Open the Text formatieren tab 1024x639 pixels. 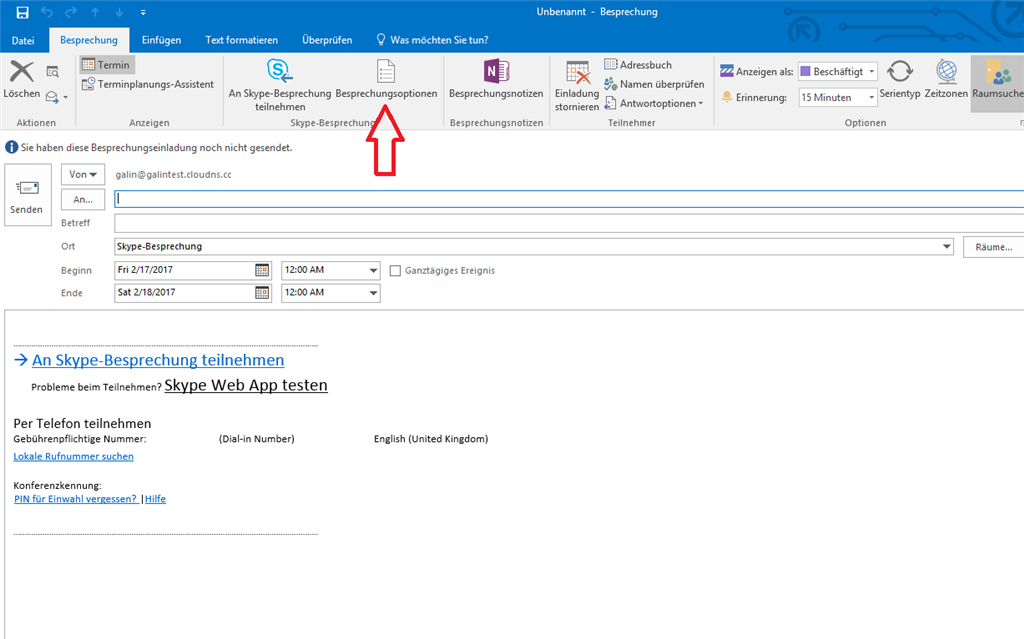coord(242,40)
